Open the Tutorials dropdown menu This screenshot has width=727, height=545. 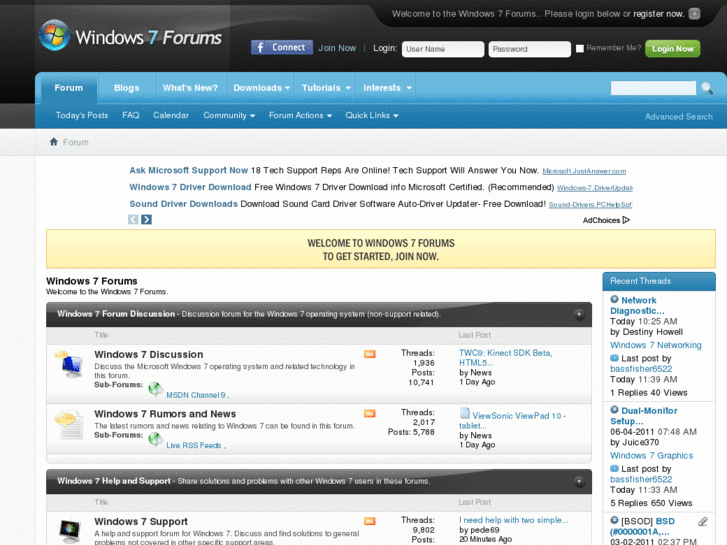click(325, 88)
